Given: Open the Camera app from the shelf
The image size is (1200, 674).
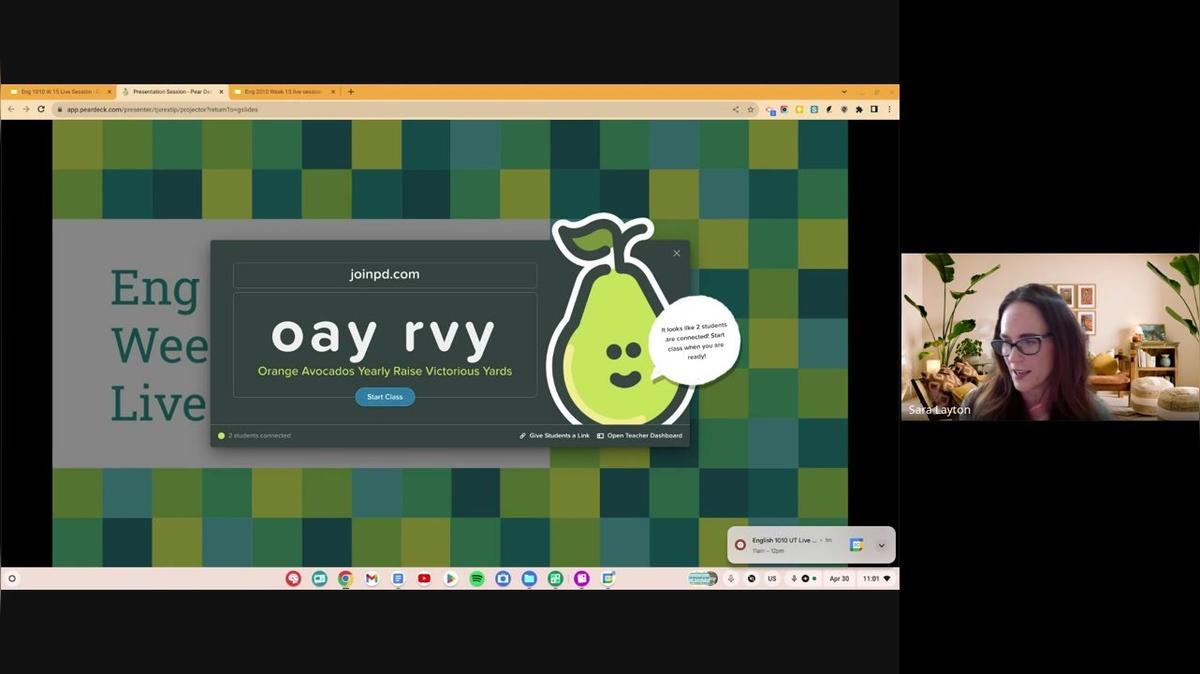Looking at the screenshot, I should [503, 578].
